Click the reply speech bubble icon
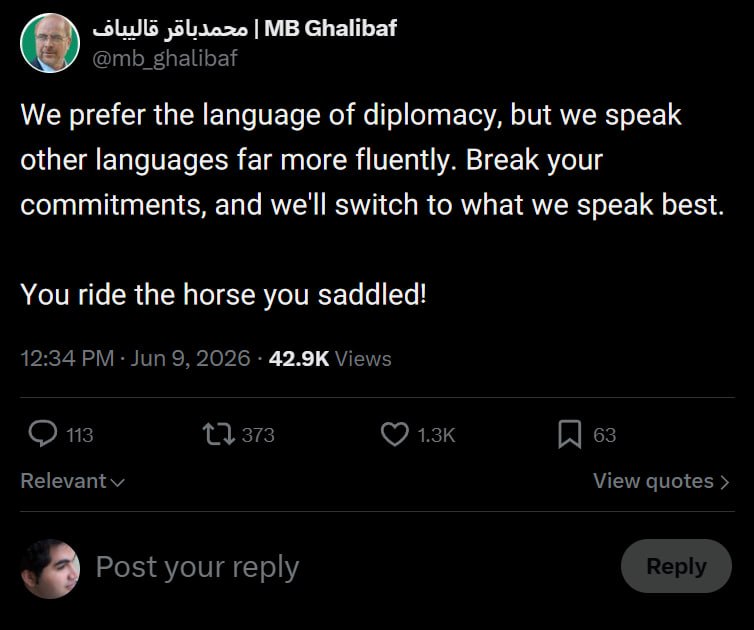754x630 pixels. 43,434
